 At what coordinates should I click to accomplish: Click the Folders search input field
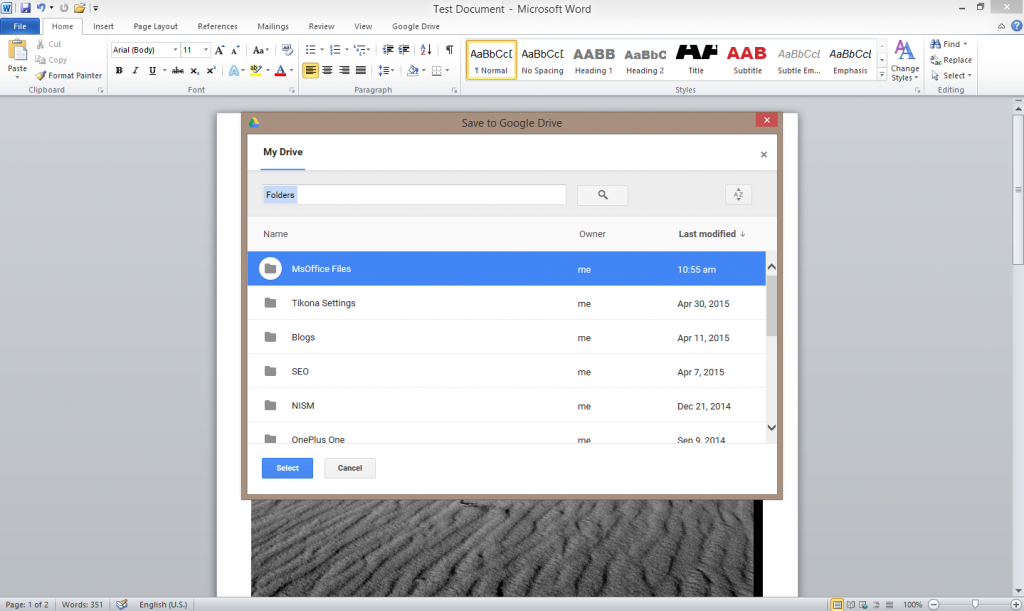point(414,195)
